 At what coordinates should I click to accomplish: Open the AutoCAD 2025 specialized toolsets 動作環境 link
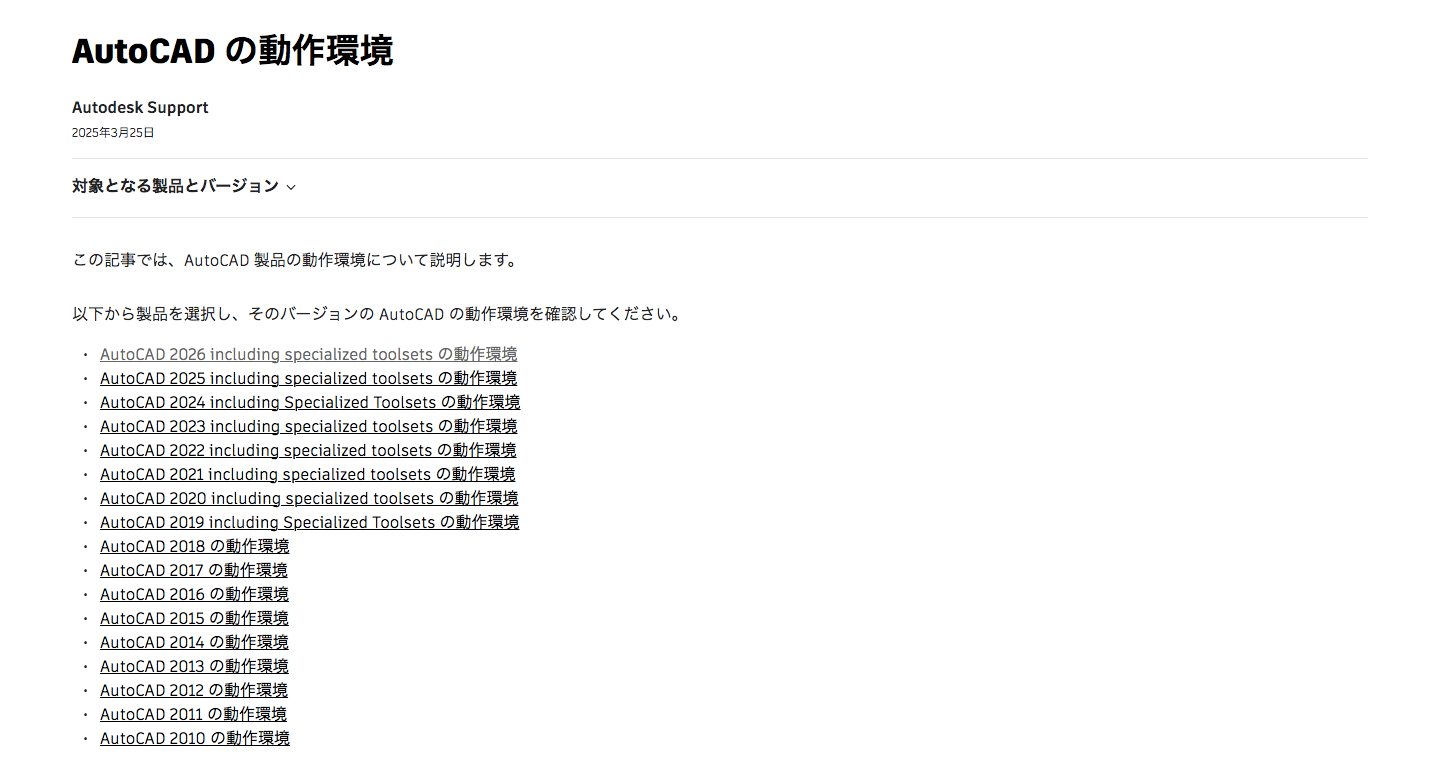[x=308, y=378]
